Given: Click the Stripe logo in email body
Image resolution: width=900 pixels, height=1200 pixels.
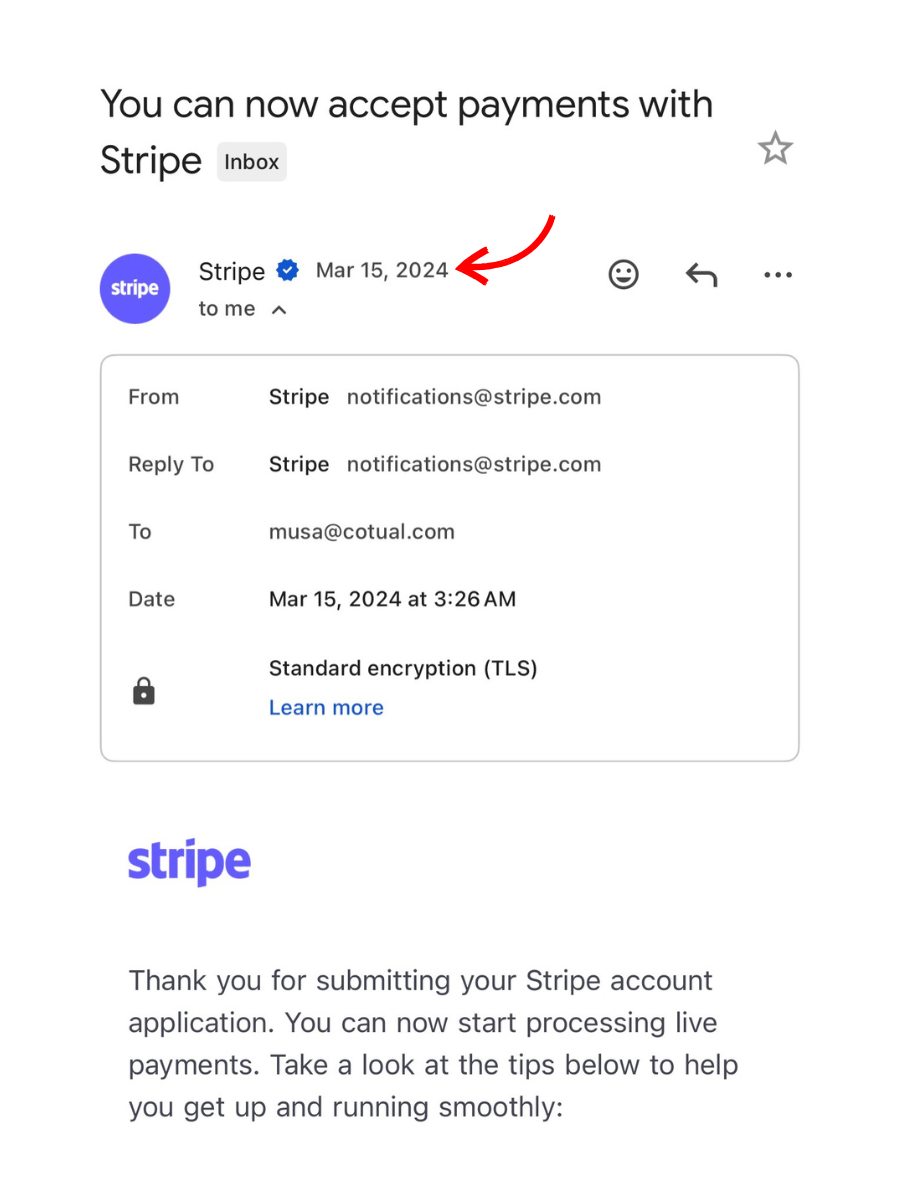Looking at the screenshot, I should (x=189, y=862).
